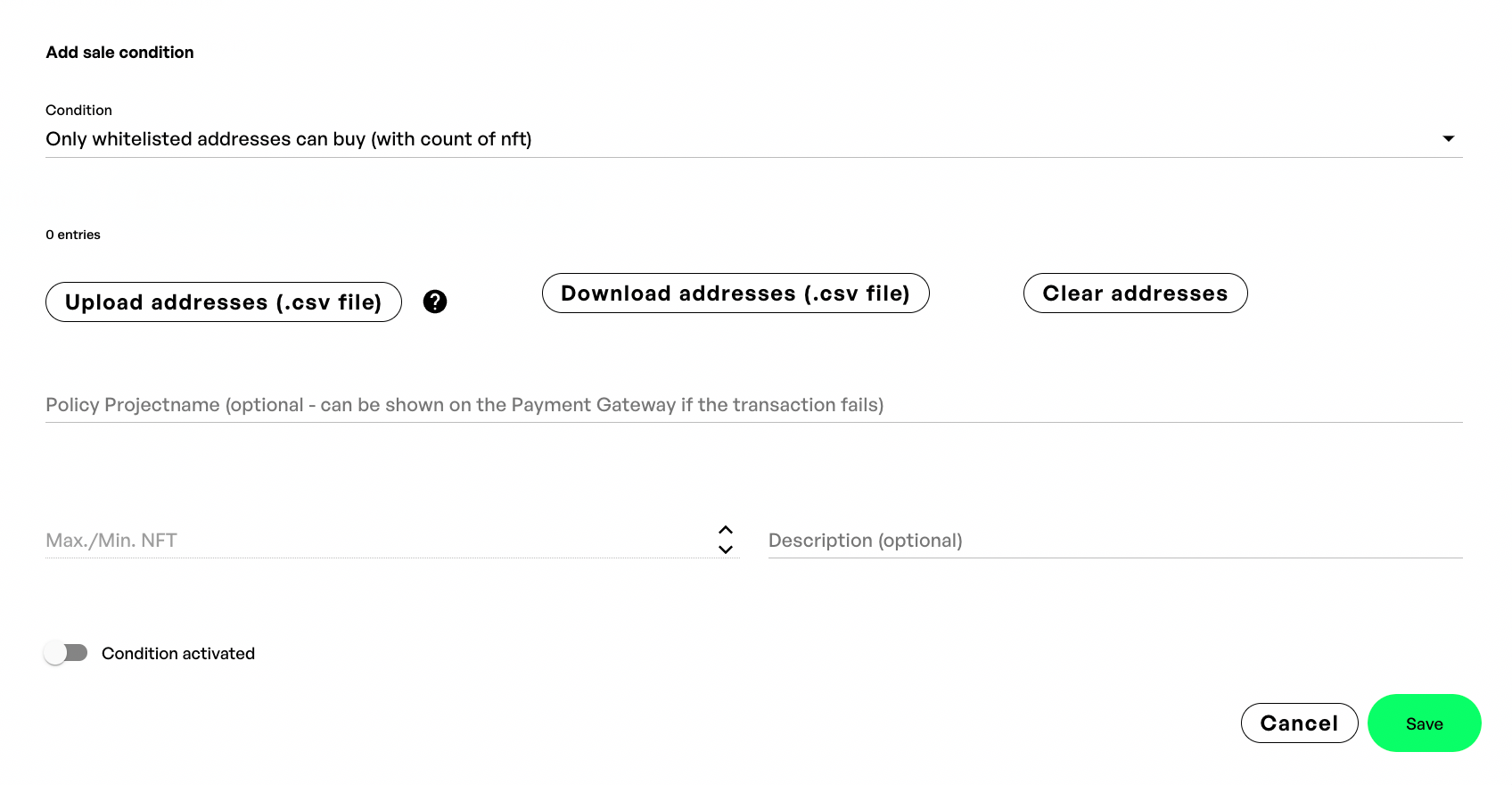Open Condition dropdown using the arrow

(1448, 138)
